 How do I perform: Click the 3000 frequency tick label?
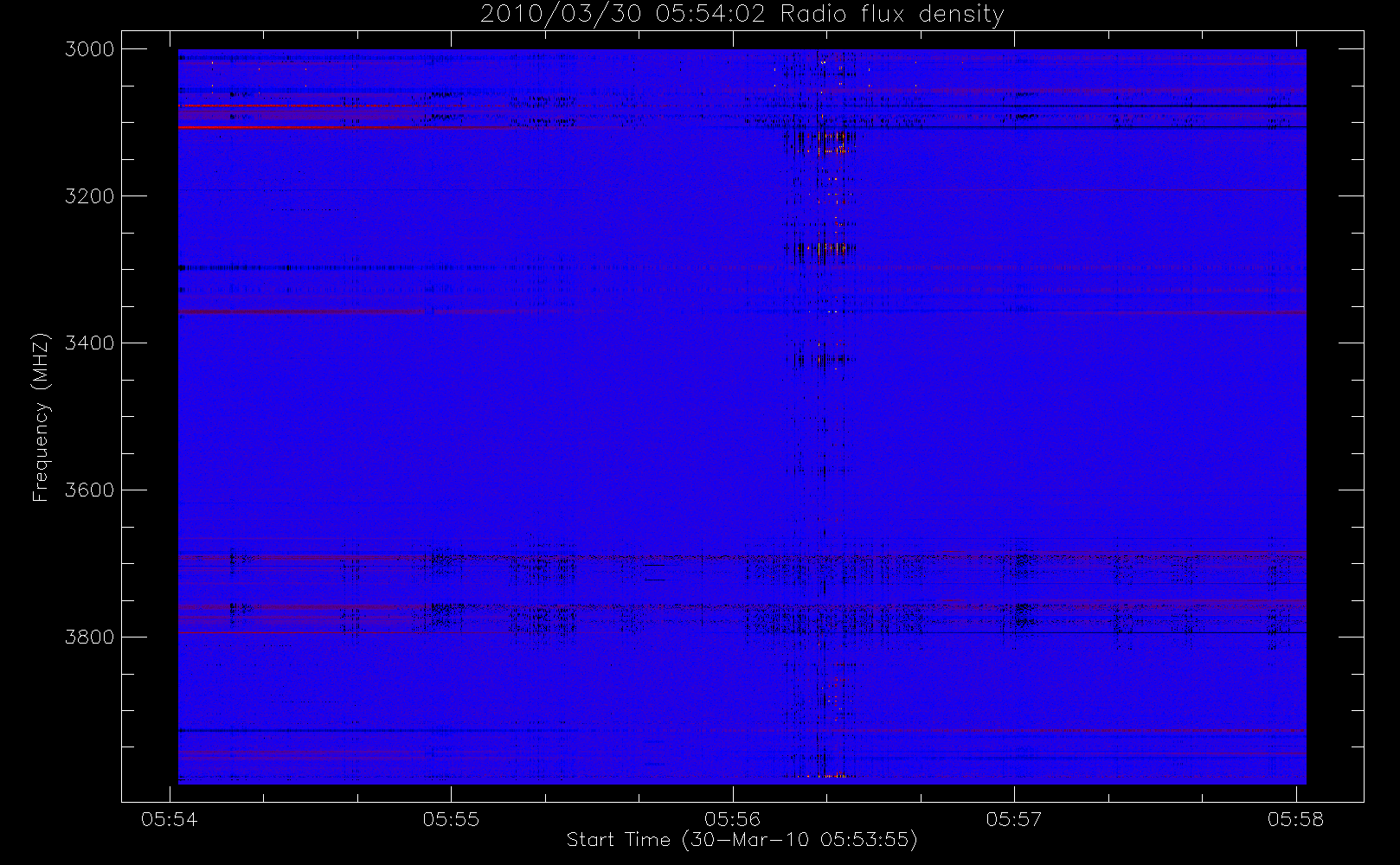point(90,49)
